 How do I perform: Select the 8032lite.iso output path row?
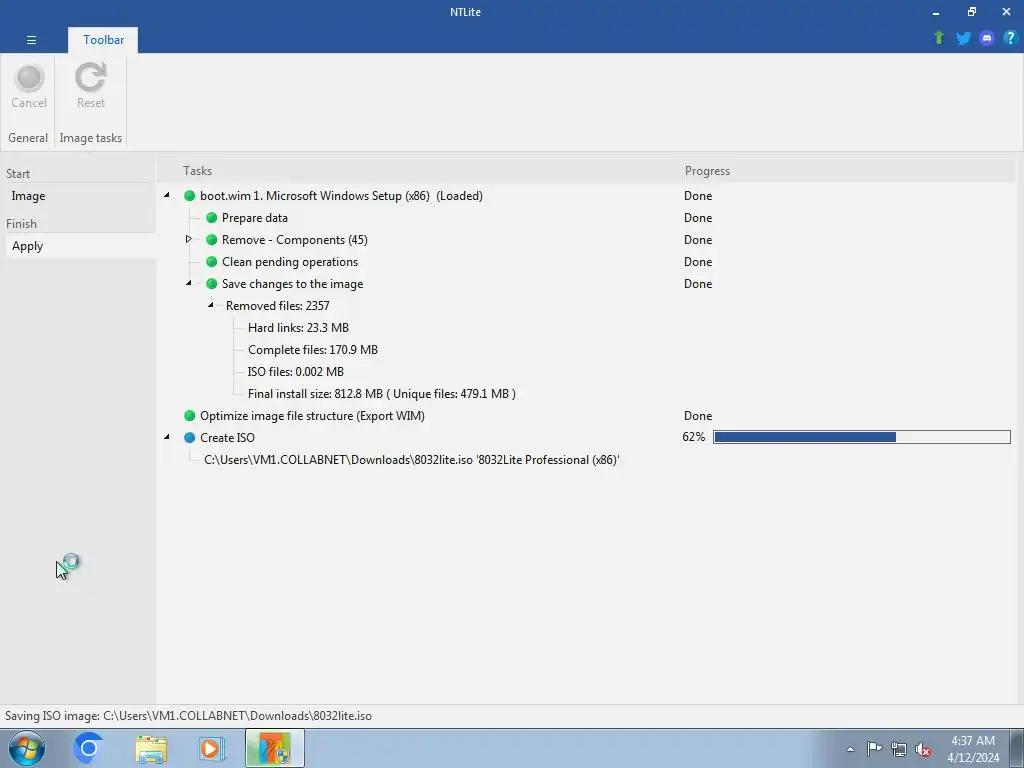pos(411,460)
